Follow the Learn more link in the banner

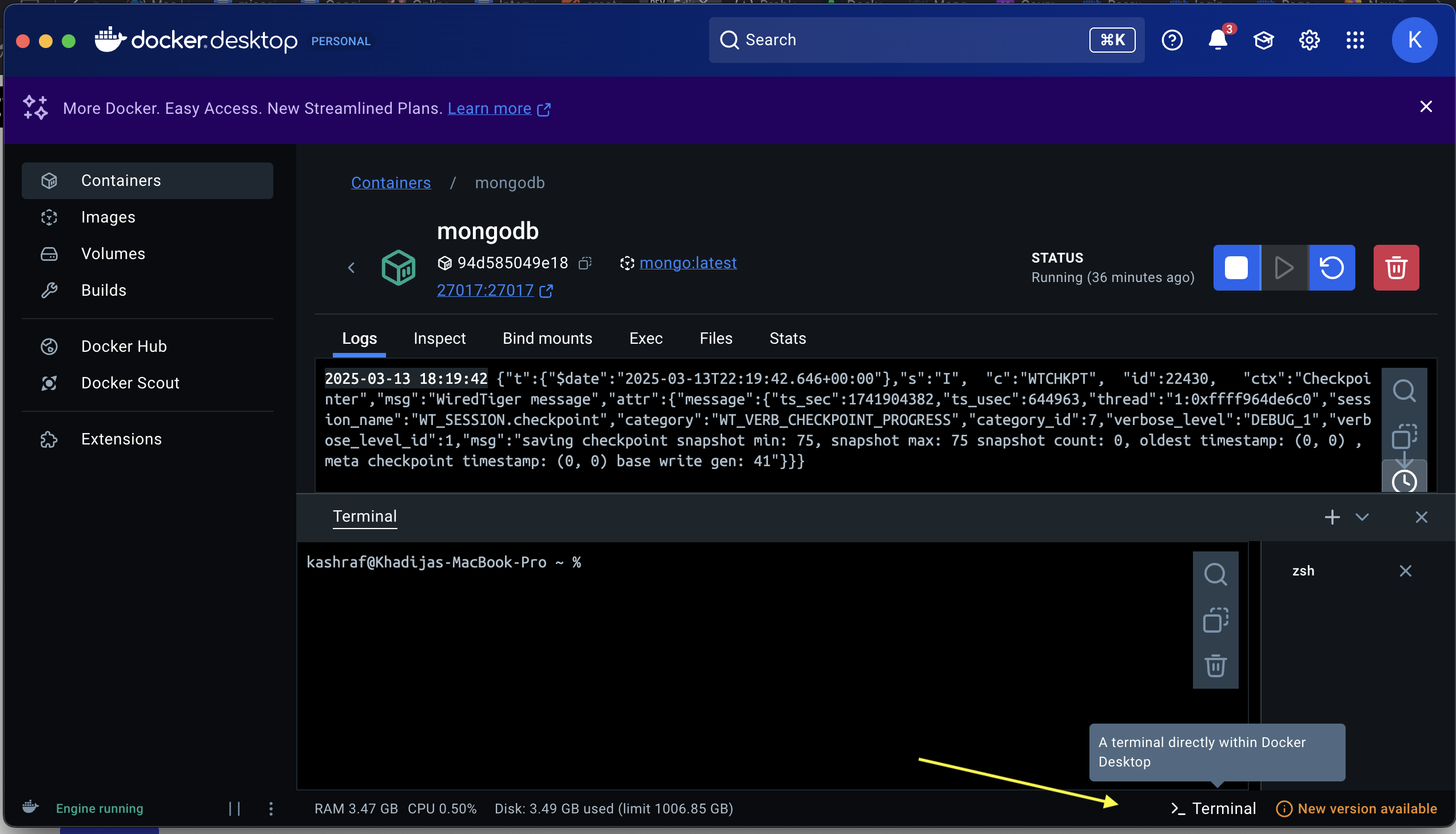[x=499, y=109]
